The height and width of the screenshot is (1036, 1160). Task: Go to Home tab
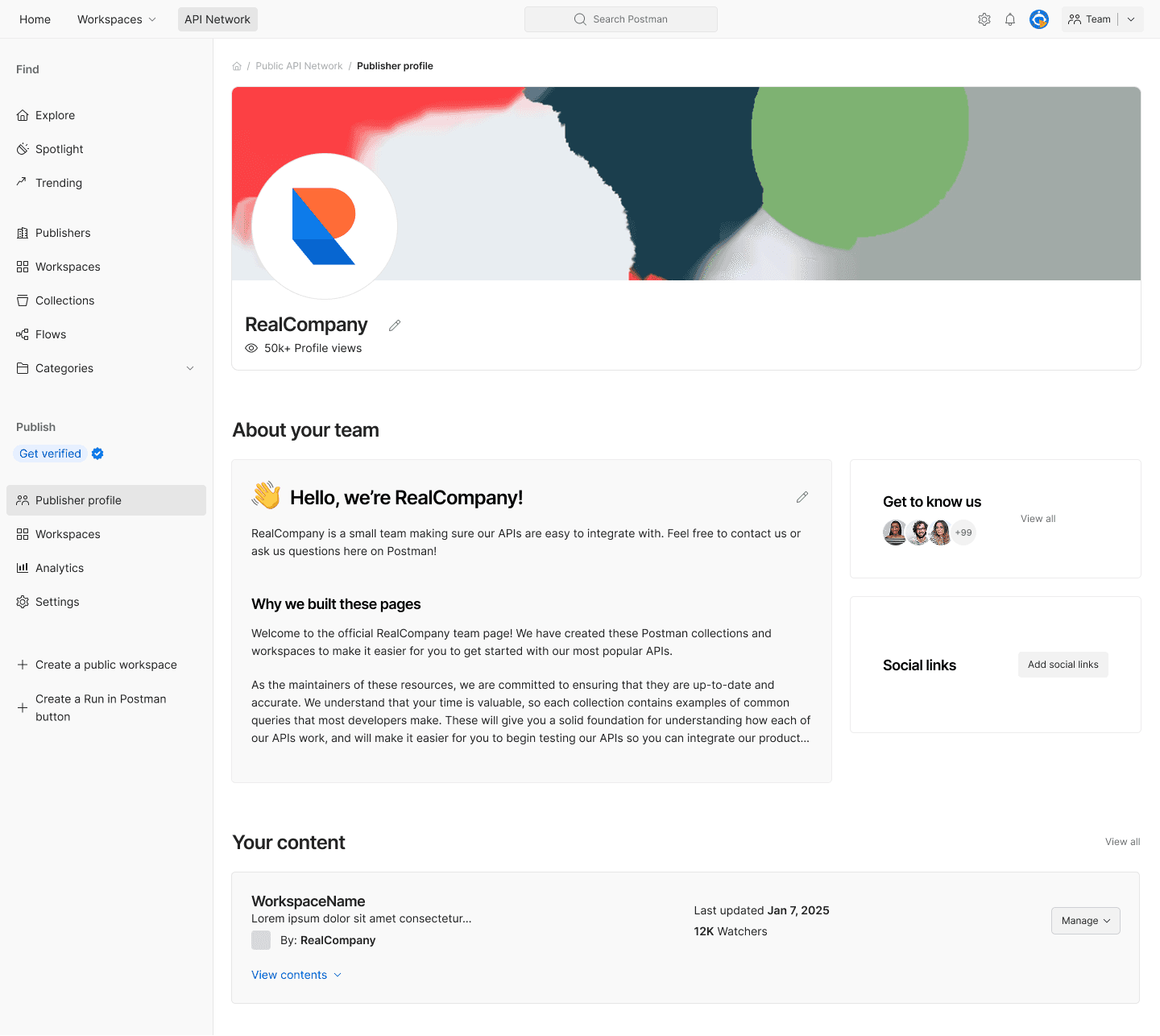(35, 19)
